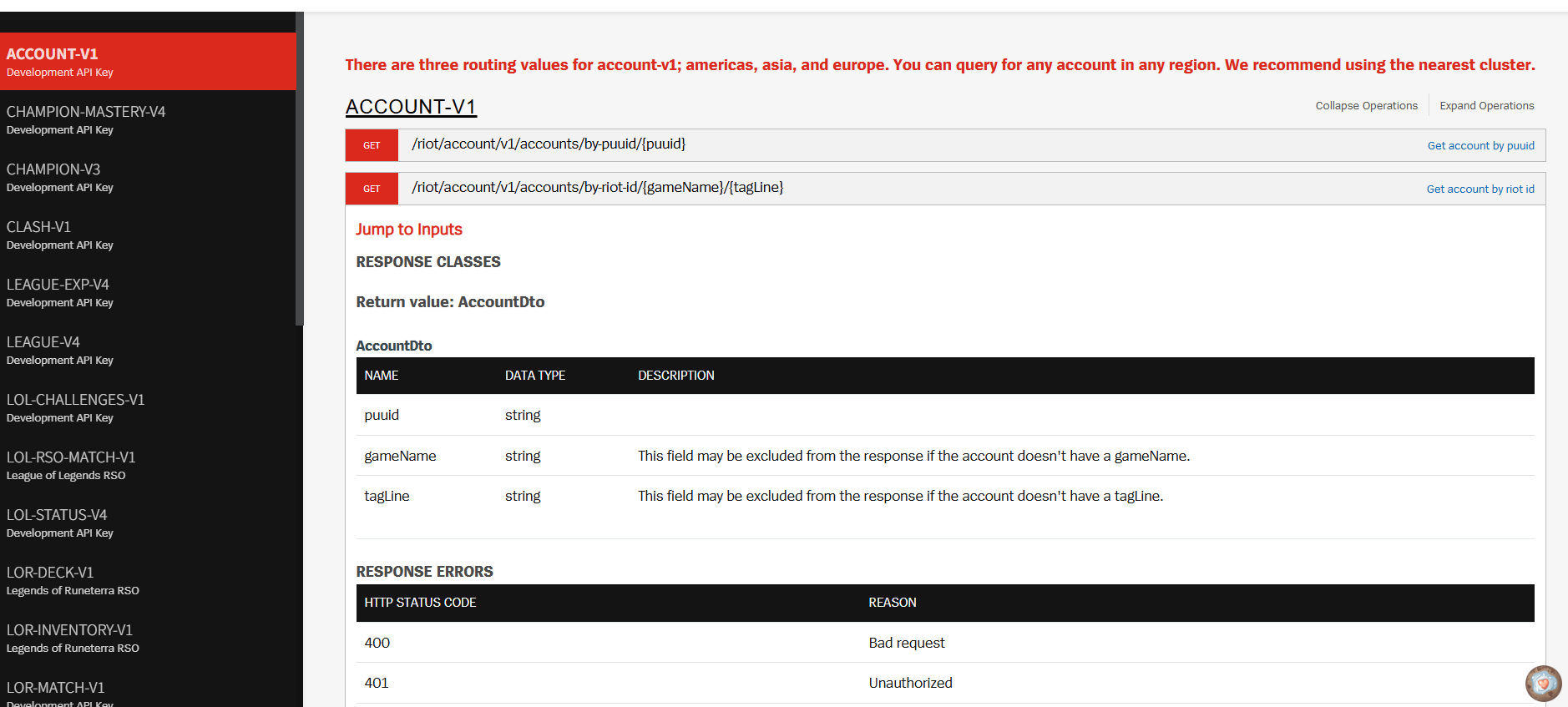Click 'Get account by puuid' link
1568x707 pixels.
(x=1480, y=145)
